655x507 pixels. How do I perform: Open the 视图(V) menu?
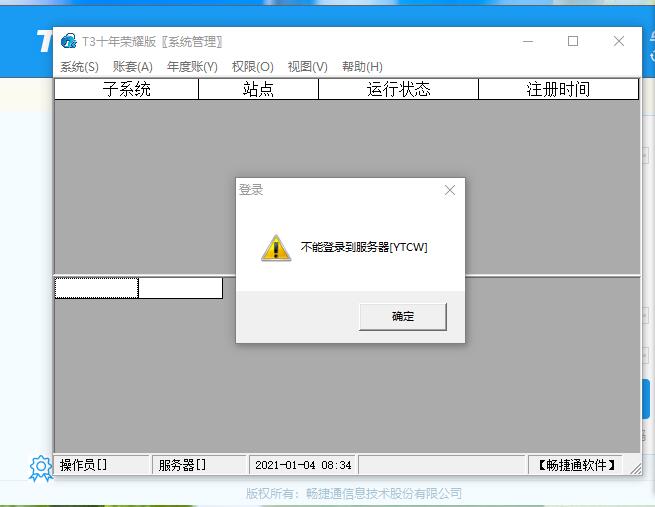click(307, 67)
